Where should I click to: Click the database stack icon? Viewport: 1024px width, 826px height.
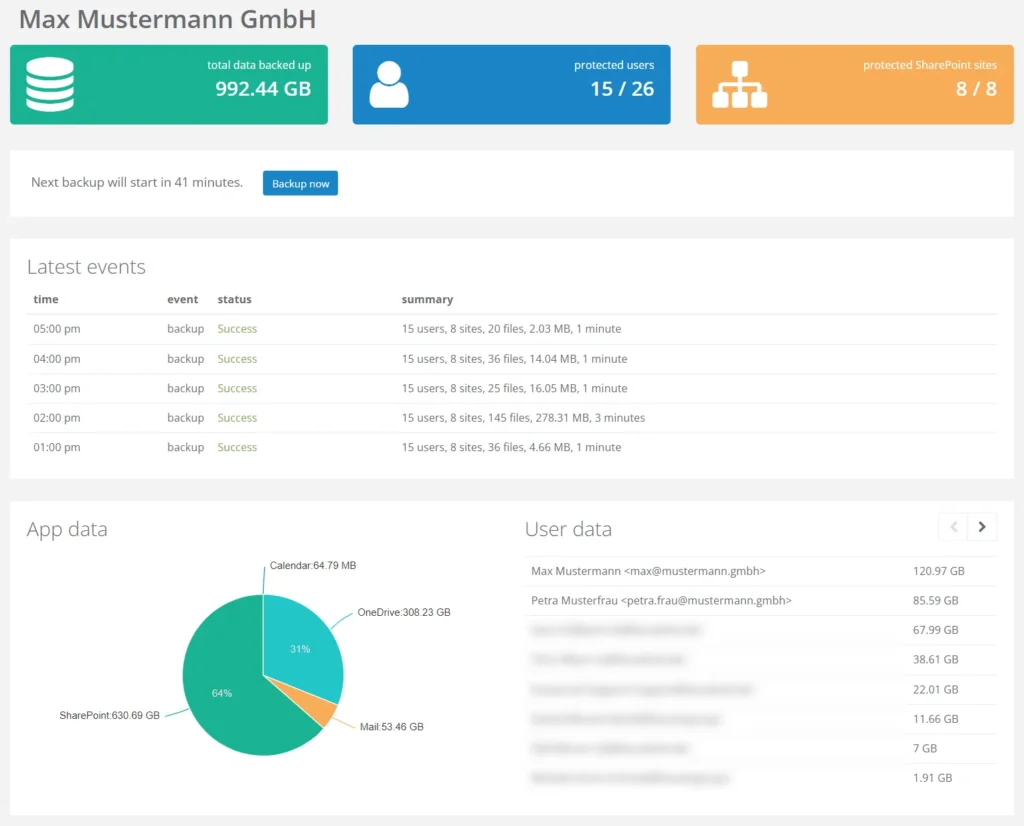pos(50,84)
